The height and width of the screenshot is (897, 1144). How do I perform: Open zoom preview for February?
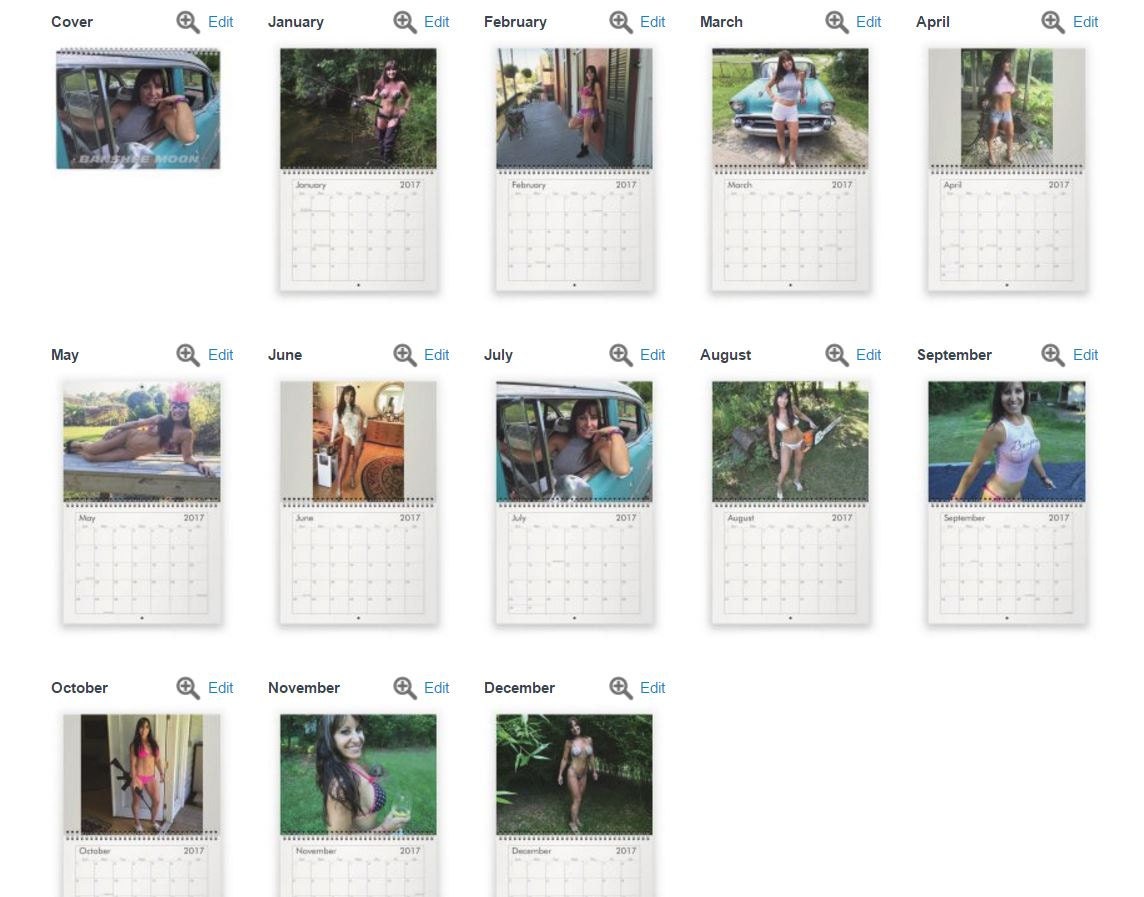point(620,22)
